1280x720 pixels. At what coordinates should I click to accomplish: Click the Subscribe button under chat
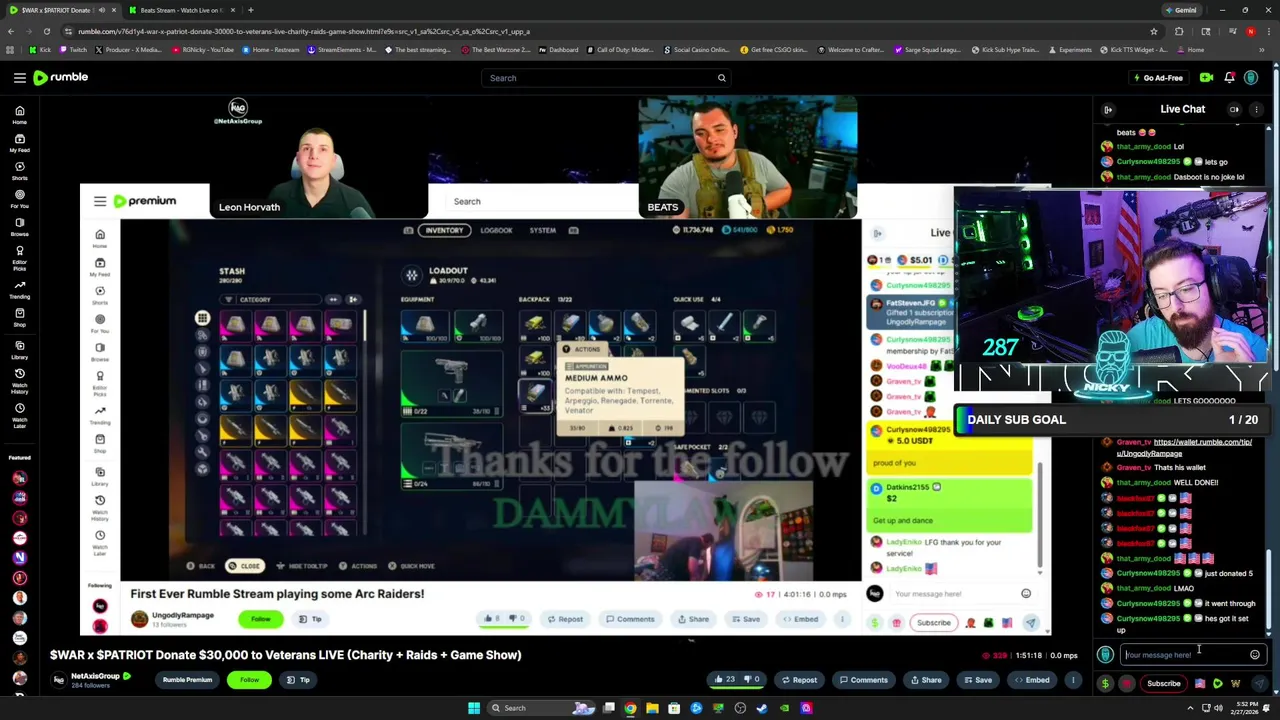click(x=1163, y=684)
